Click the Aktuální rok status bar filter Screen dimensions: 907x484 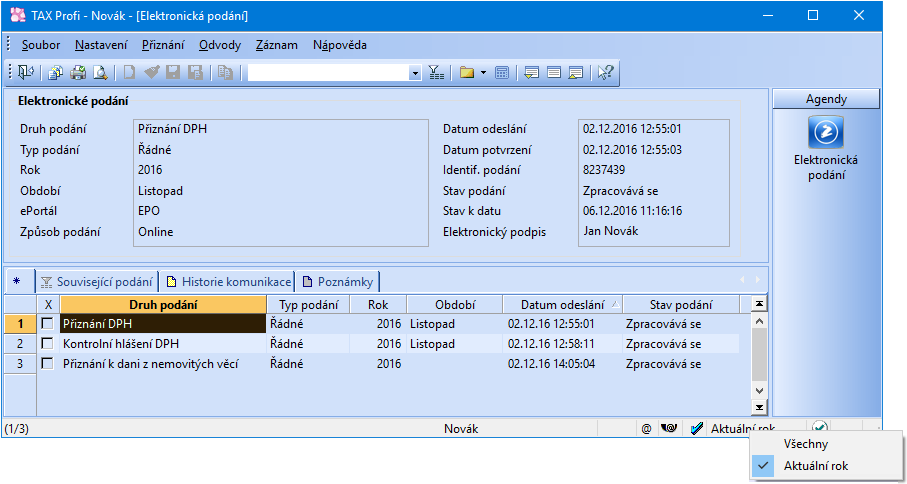(742, 428)
